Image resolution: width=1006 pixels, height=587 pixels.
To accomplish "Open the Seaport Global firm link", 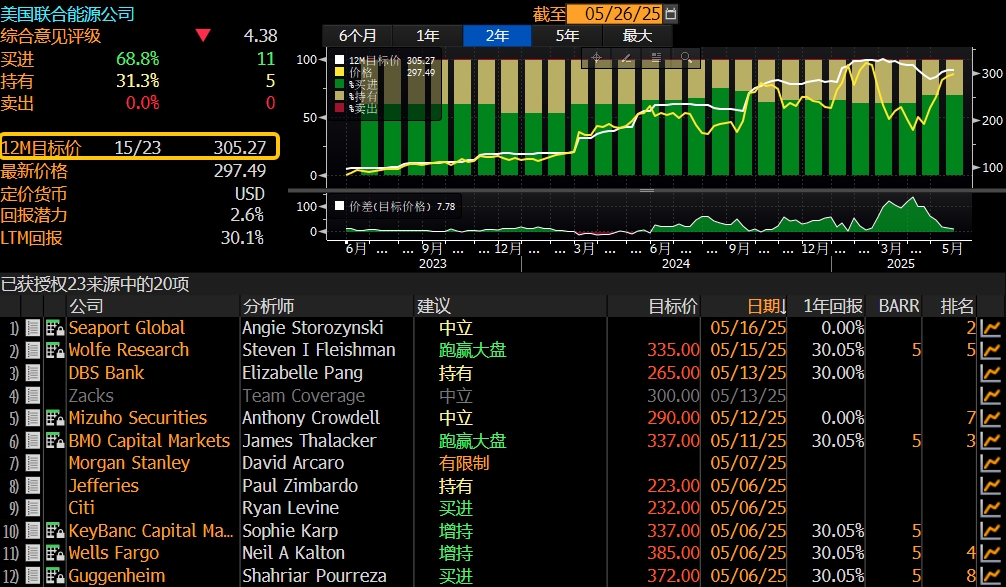I will (x=126, y=328).
